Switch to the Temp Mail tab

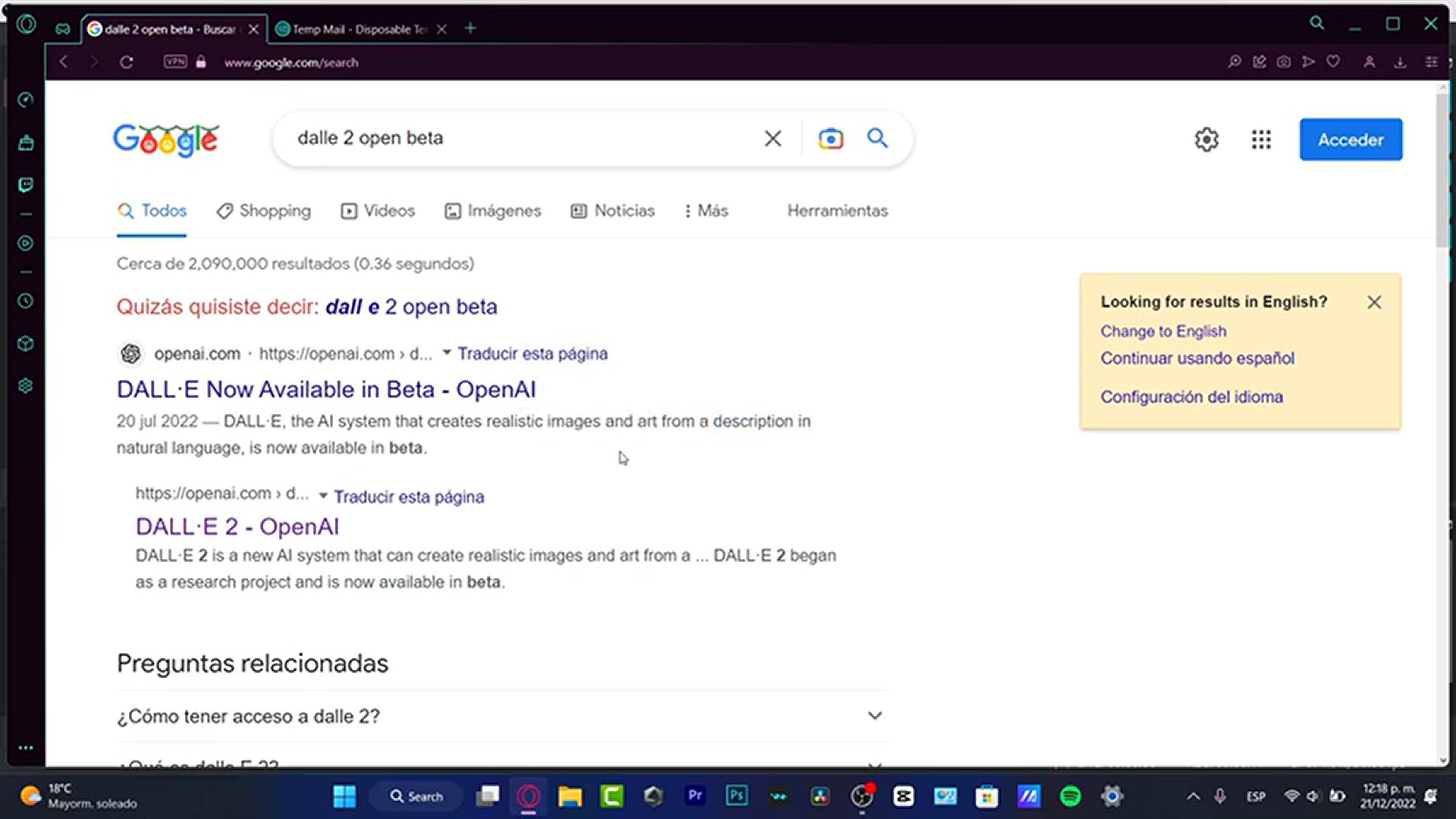[353, 29]
